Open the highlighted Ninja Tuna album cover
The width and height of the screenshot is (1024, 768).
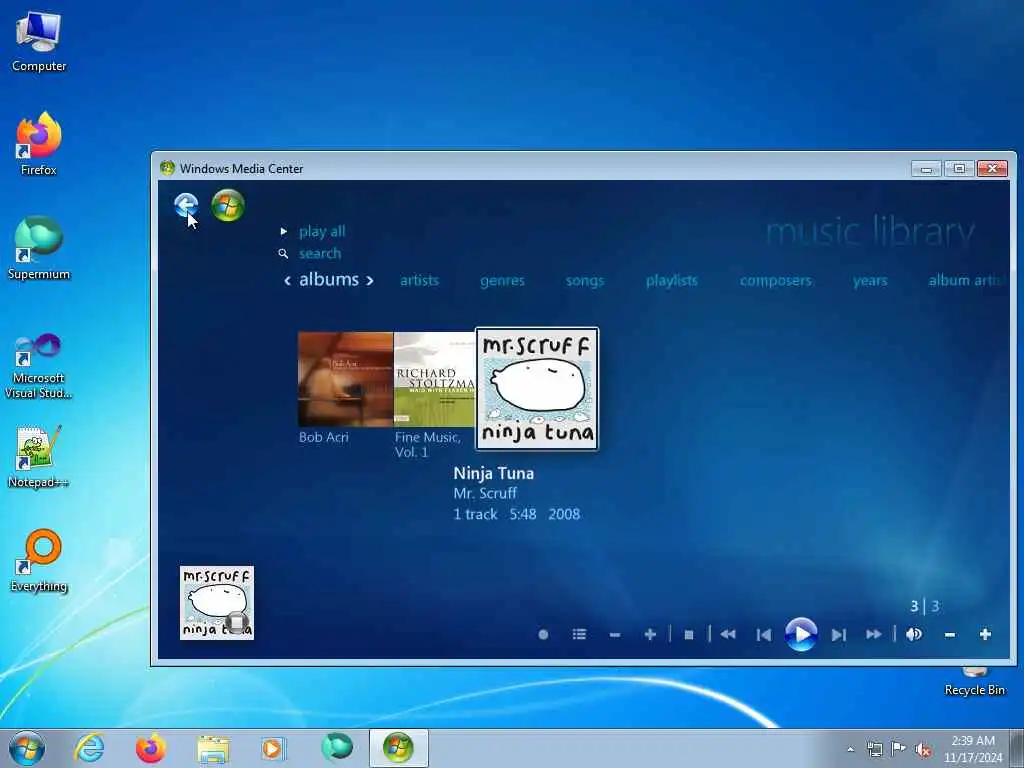point(537,389)
